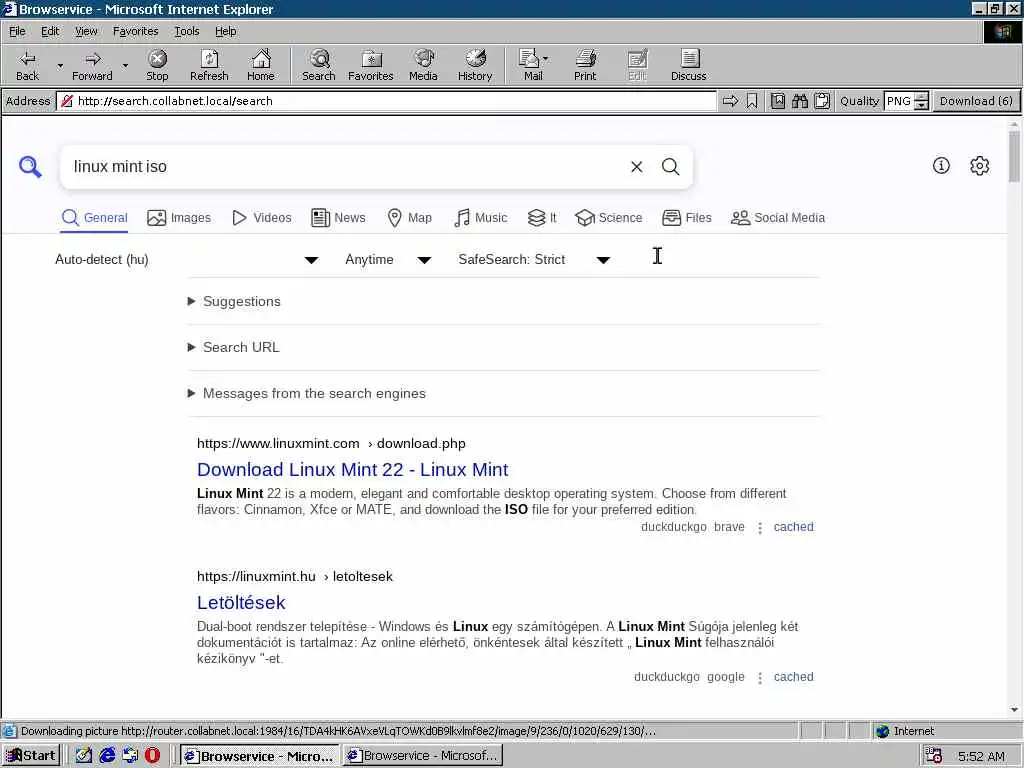This screenshot has height=768, width=1024.
Task: Switch to the News search tab
Action: pos(338,217)
